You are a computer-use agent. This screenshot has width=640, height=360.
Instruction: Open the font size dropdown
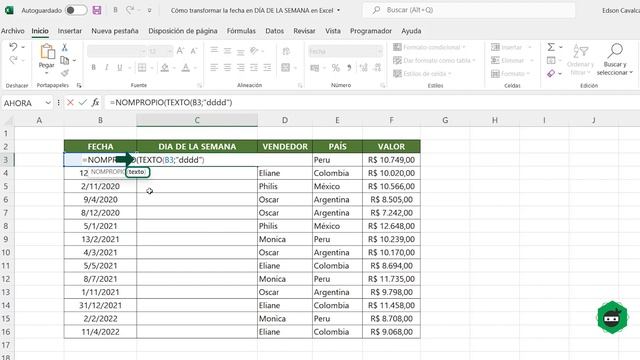(170, 51)
